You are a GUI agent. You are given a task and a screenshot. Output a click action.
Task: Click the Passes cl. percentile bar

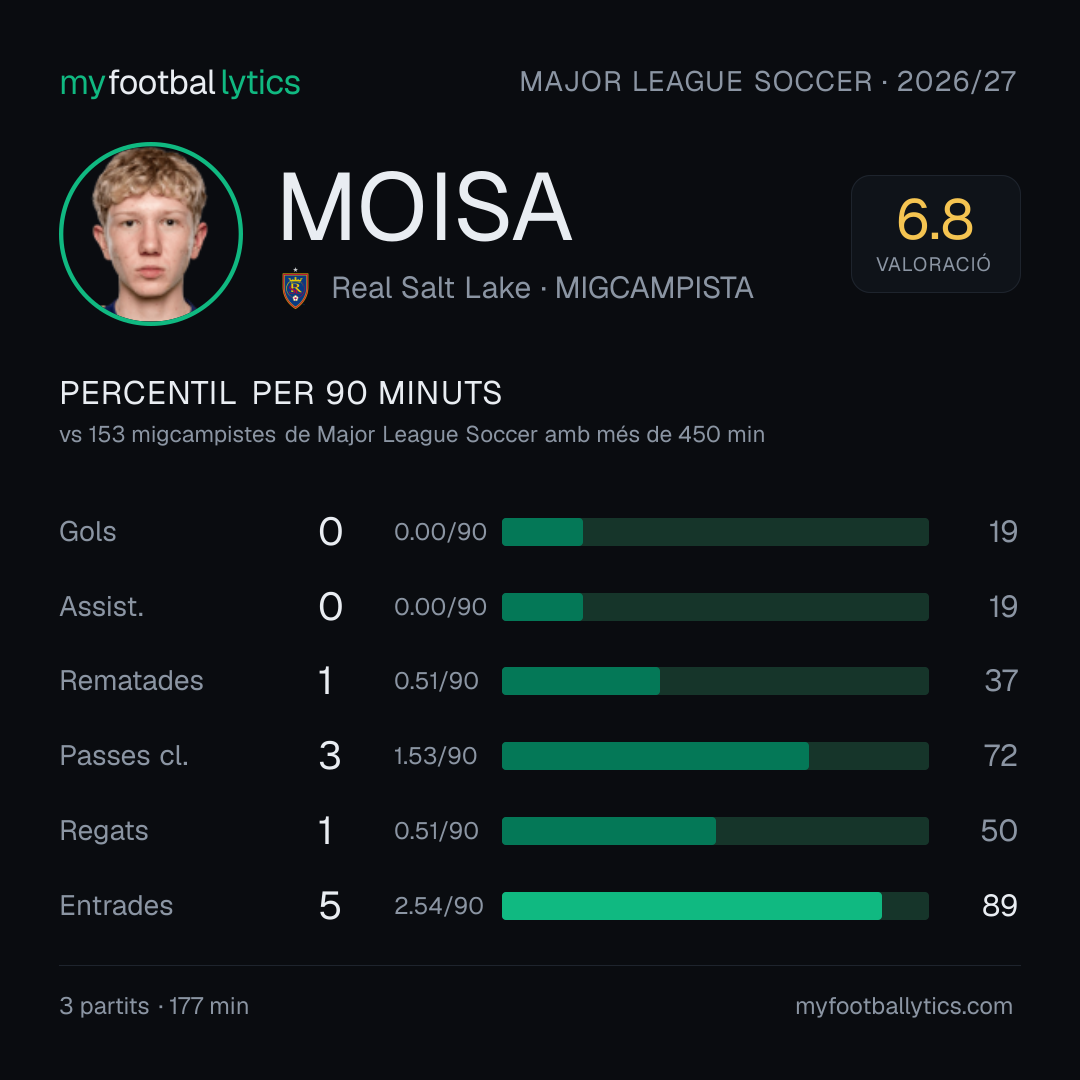tap(715, 756)
